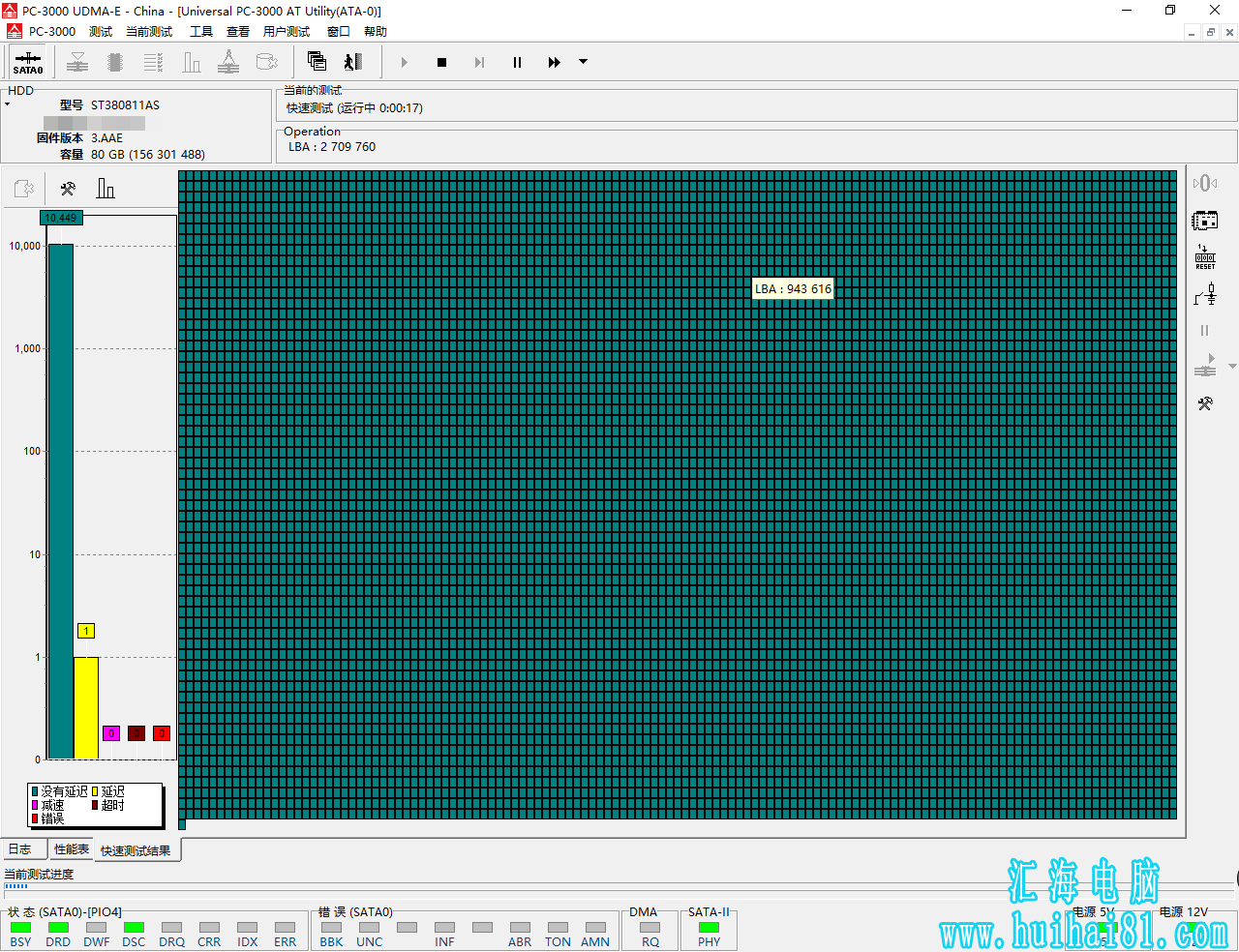Select the SATA0 port button
The width and height of the screenshot is (1239, 952).
pyautogui.click(x=28, y=63)
